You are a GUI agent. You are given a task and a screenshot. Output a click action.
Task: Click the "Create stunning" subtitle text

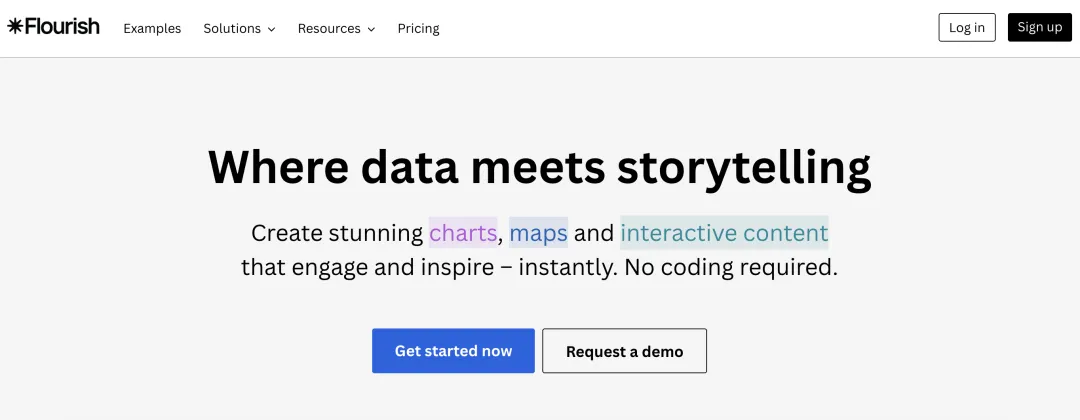pos(337,233)
